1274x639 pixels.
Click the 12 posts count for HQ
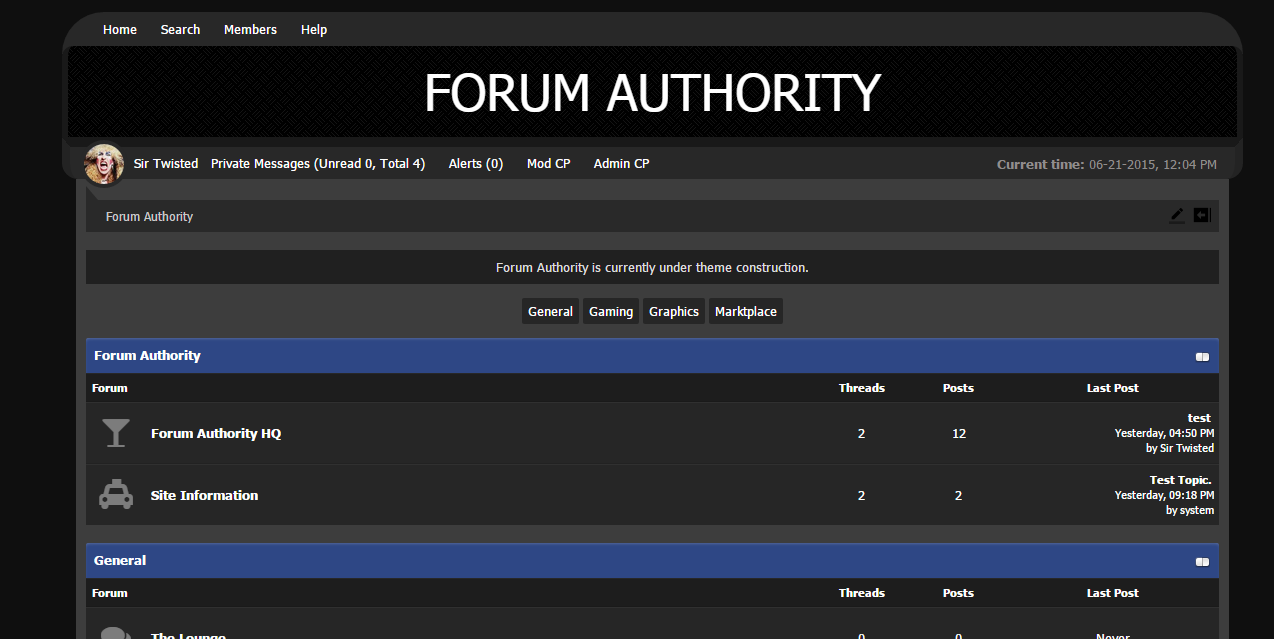tap(959, 433)
